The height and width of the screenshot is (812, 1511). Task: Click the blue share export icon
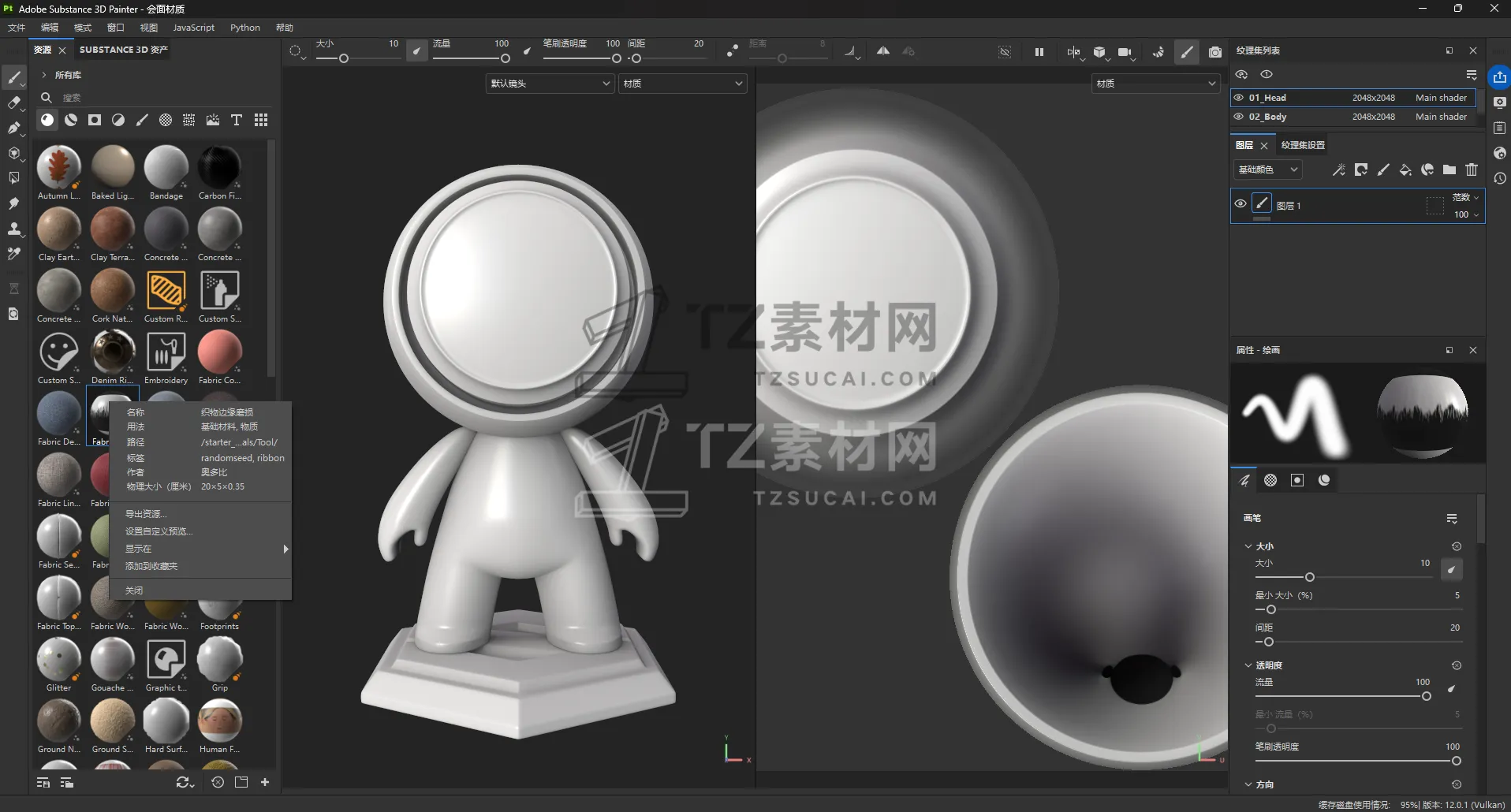pos(1499,77)
